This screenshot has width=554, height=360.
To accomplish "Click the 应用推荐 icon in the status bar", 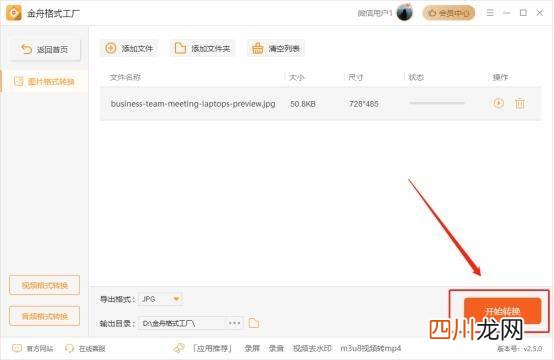I will click(x=179, y=349).
